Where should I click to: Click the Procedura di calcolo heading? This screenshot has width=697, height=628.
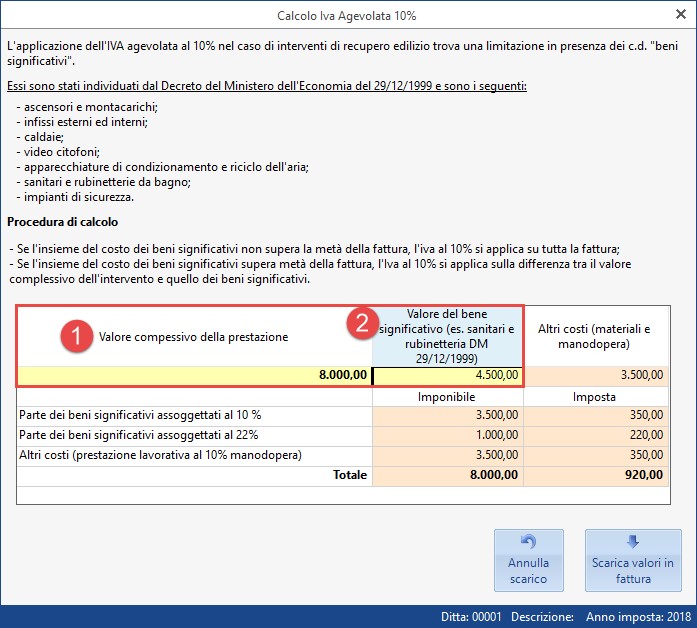tap(62, 222)
